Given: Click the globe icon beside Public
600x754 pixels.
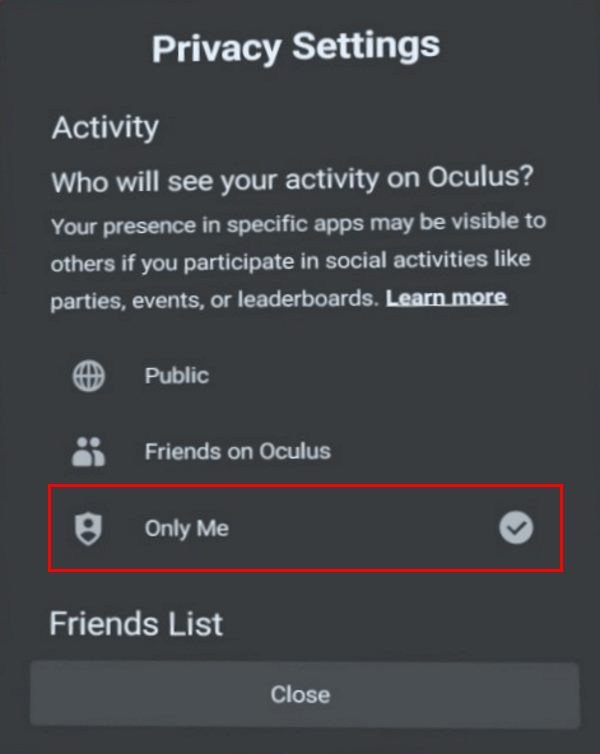Looking at the screenshot, I should click(x=87, y=376).
